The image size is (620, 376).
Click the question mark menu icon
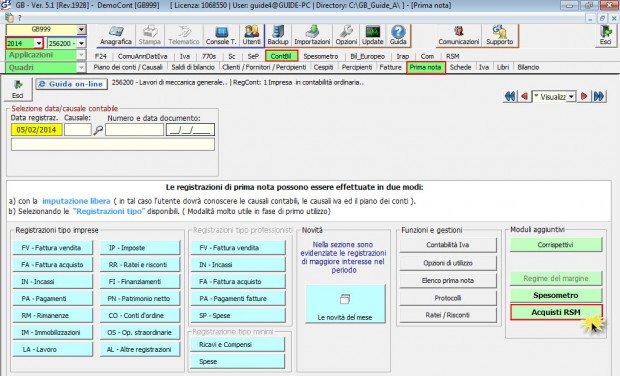19,18
